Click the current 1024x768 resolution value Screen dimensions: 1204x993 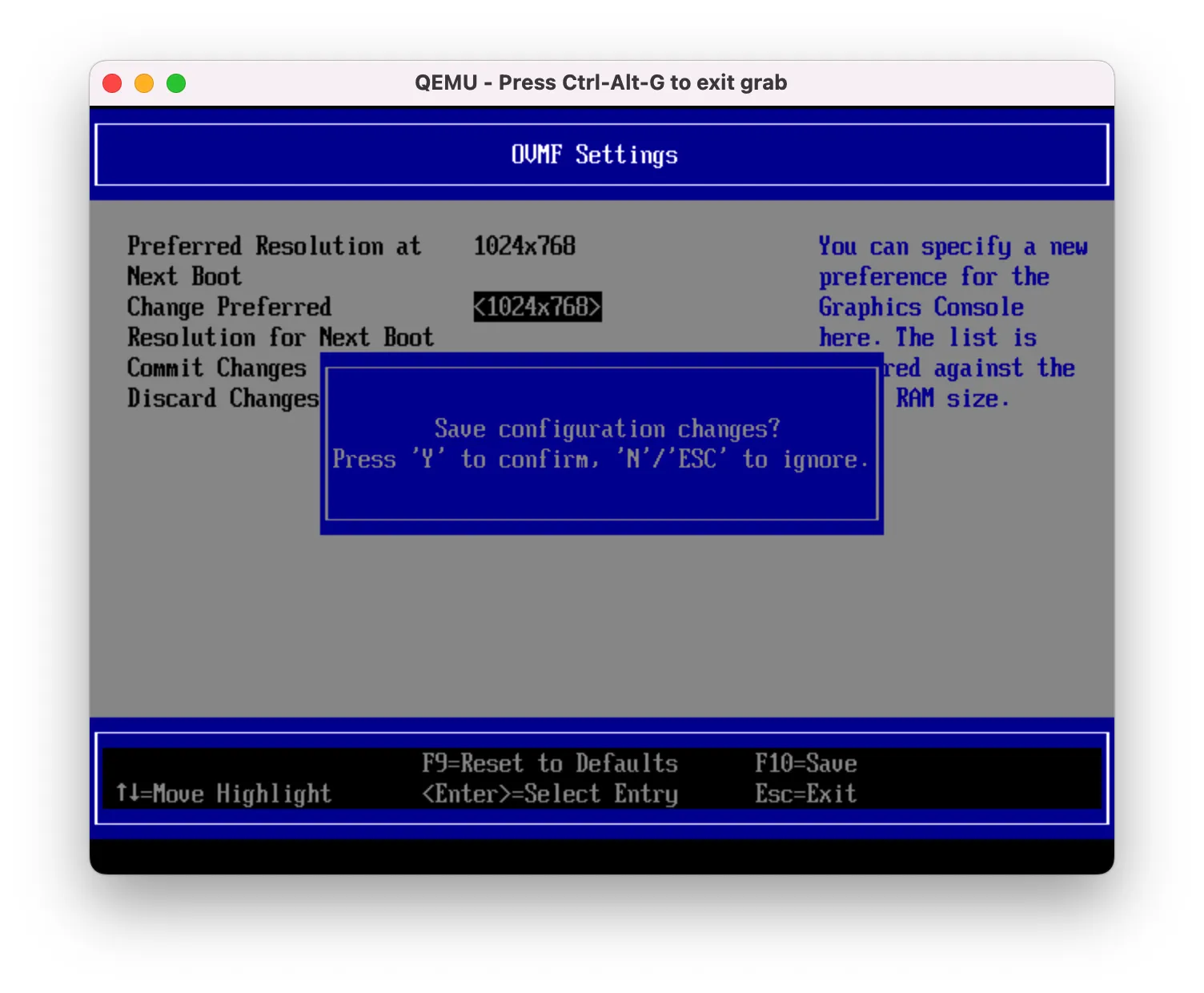pyautogui.click(x=524, y=246)
